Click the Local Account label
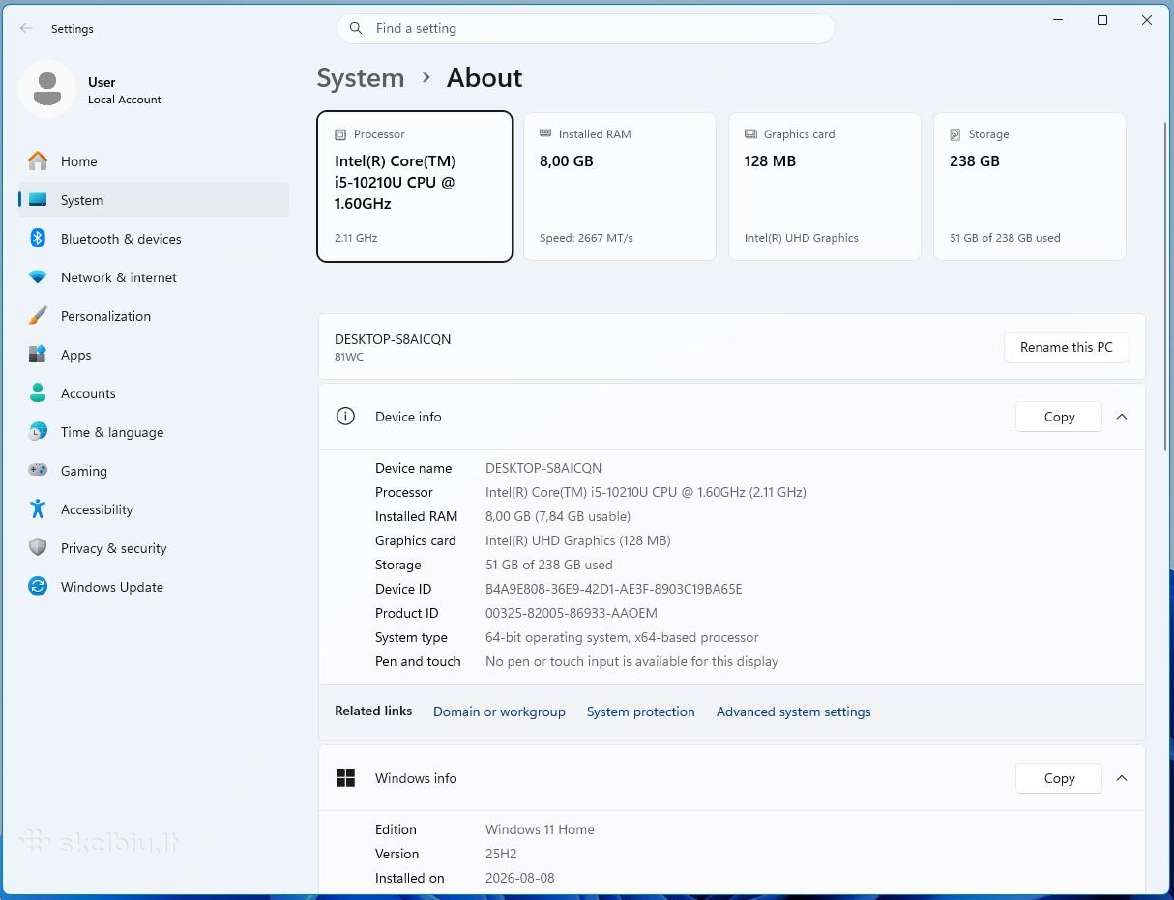The image size is (1174, 900). [x=124, y=100]
